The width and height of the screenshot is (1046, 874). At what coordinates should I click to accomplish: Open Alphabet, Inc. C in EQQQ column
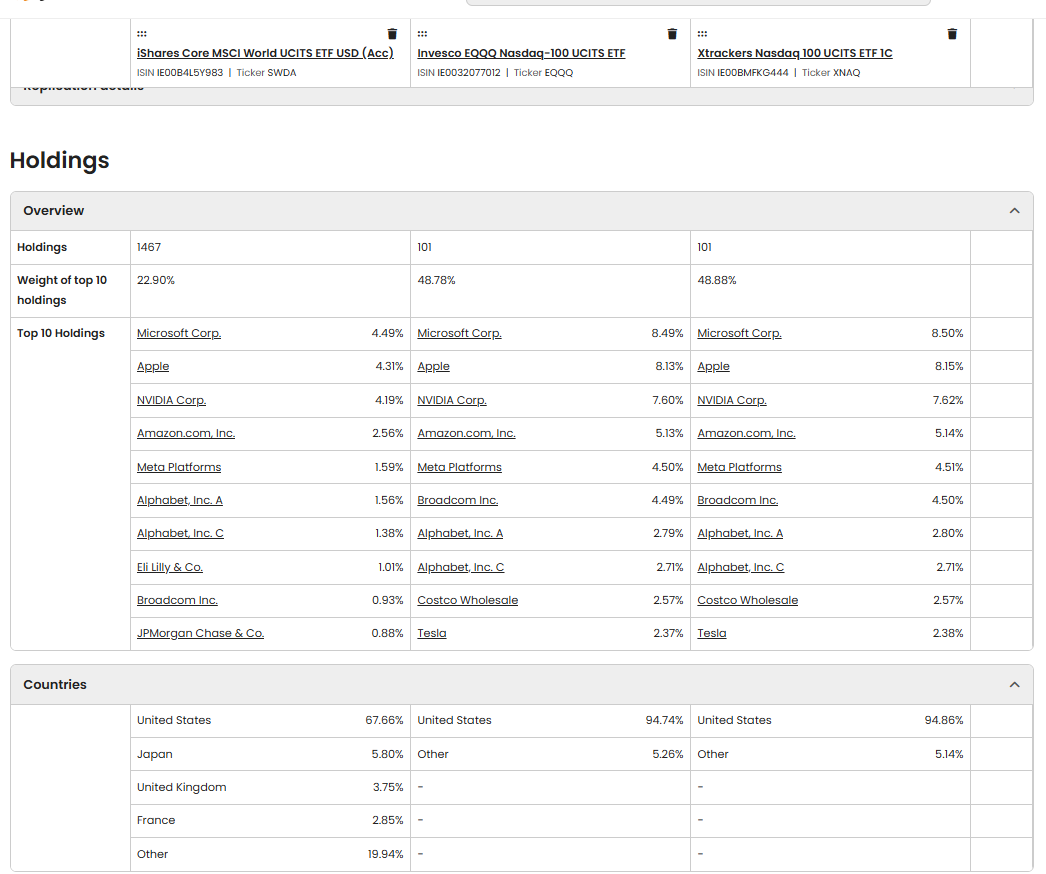pyautogui.click(x=460, y=567)
